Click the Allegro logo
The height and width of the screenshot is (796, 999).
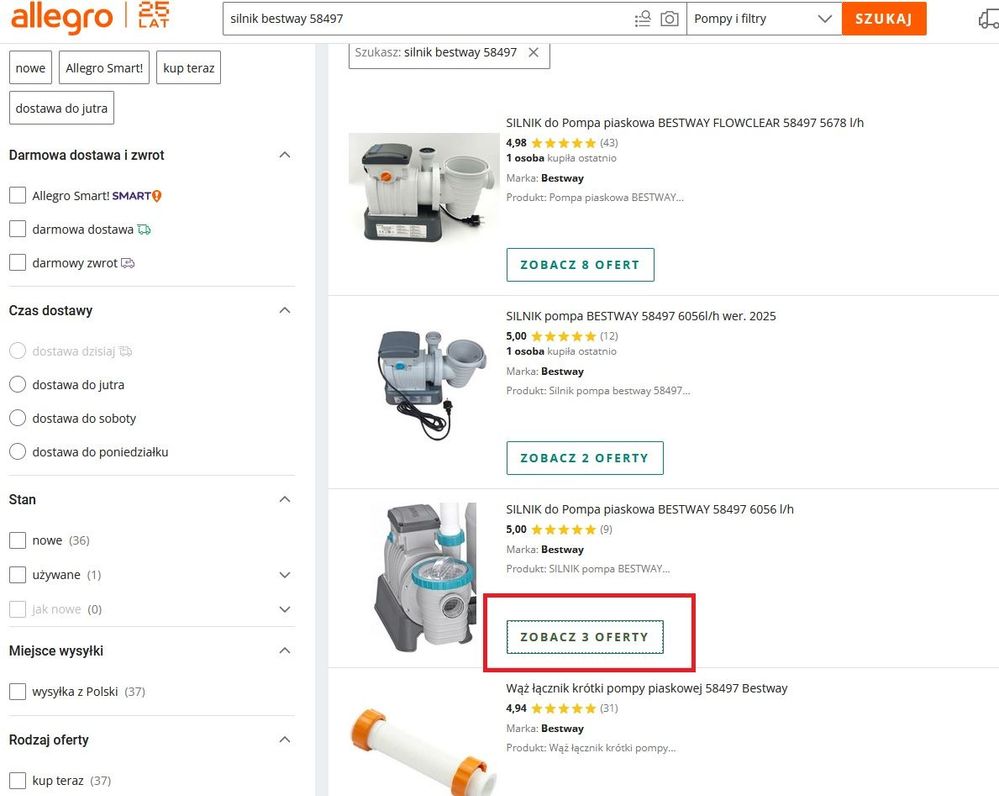coord(63,17)
